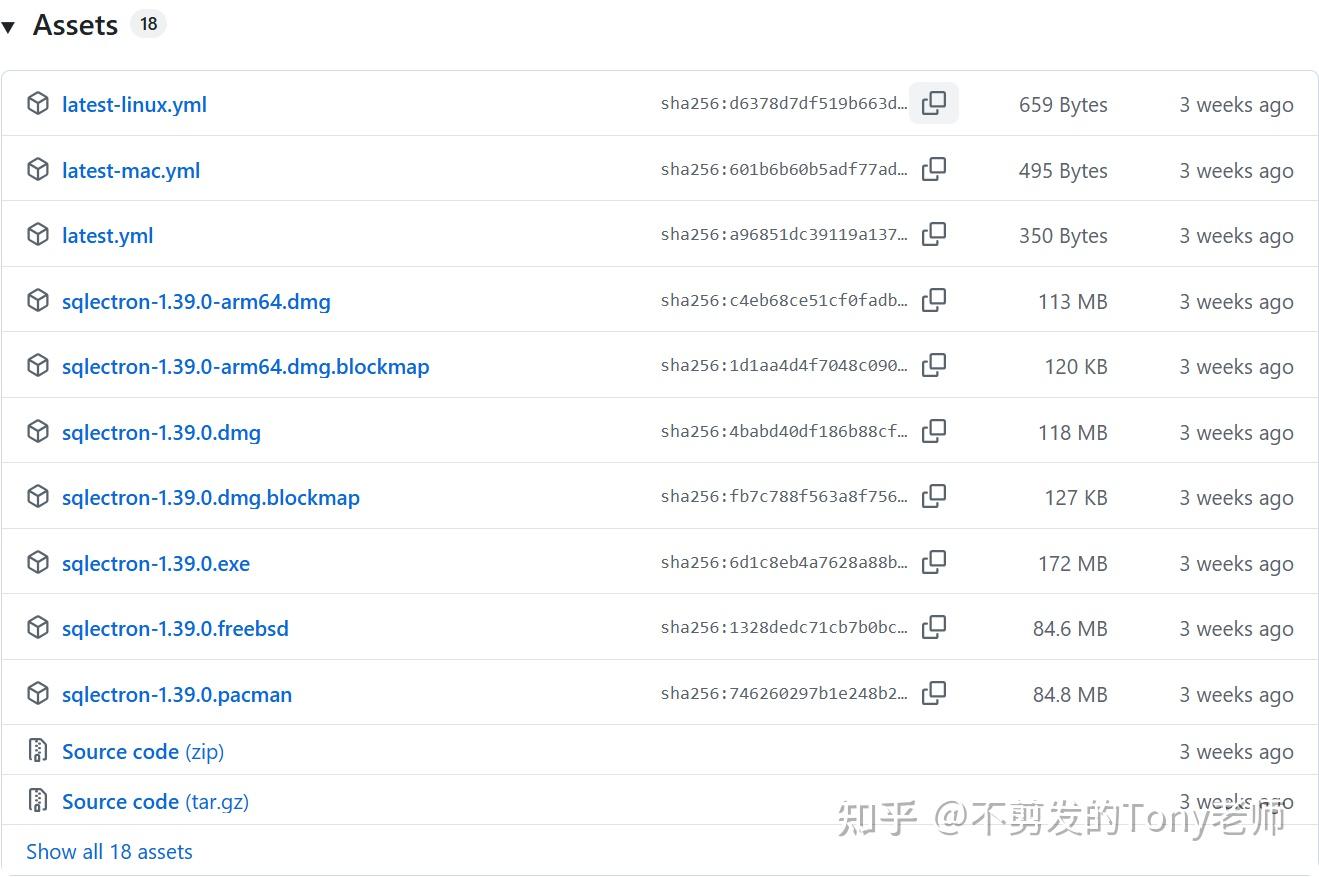
Task: Select hash text sha256:fb7c788f563a8f756…
Action: click(784, 497)
